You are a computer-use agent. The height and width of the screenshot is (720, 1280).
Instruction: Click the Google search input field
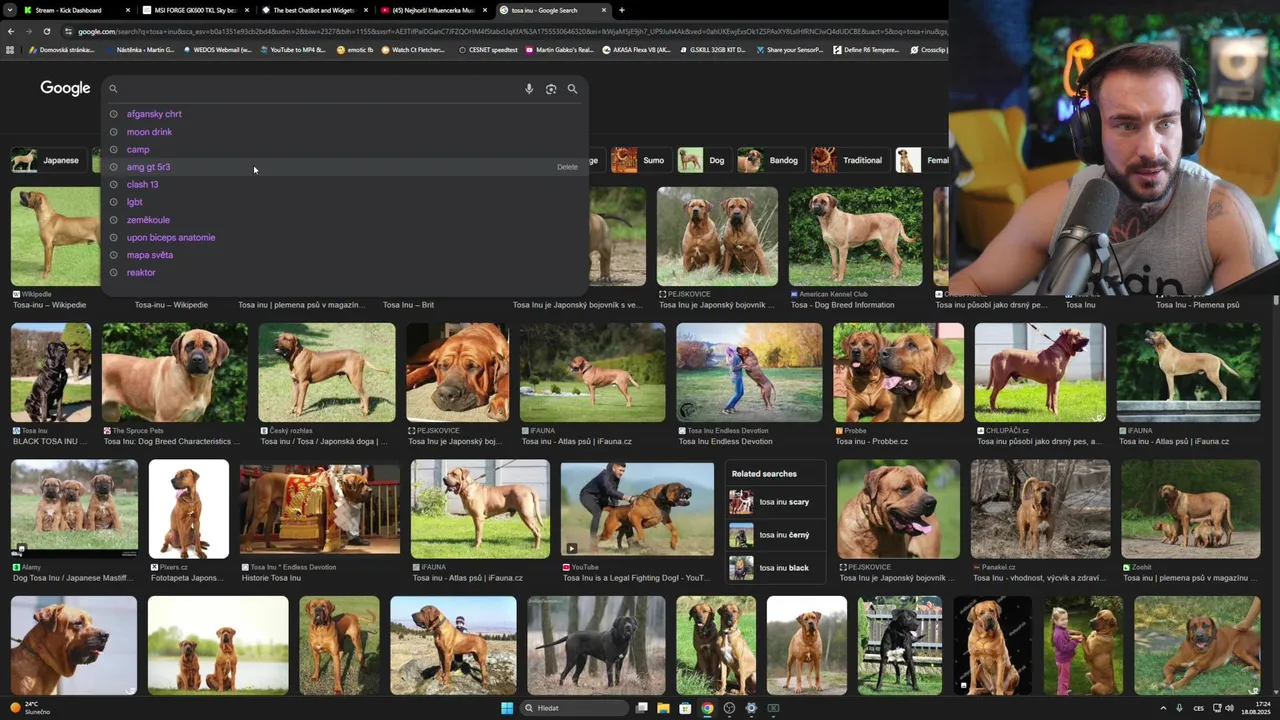pos(320,89)
